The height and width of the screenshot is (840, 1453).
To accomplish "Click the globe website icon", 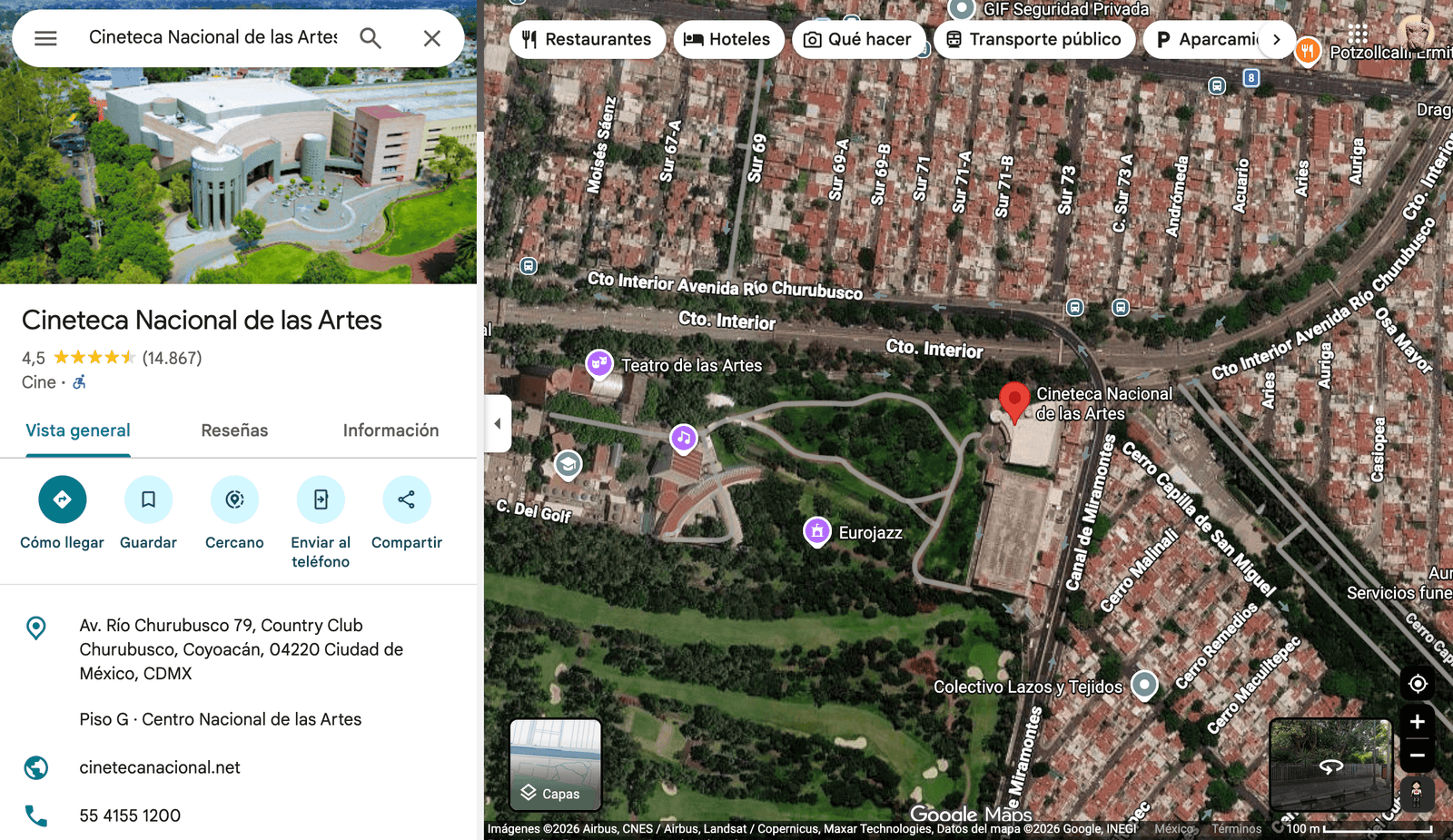I will (36, 767).
